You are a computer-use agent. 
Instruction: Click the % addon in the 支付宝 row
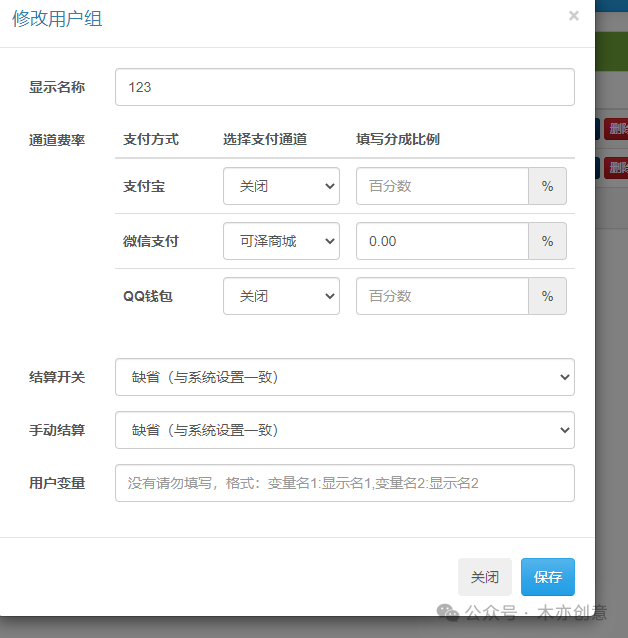tap(547, 186)
